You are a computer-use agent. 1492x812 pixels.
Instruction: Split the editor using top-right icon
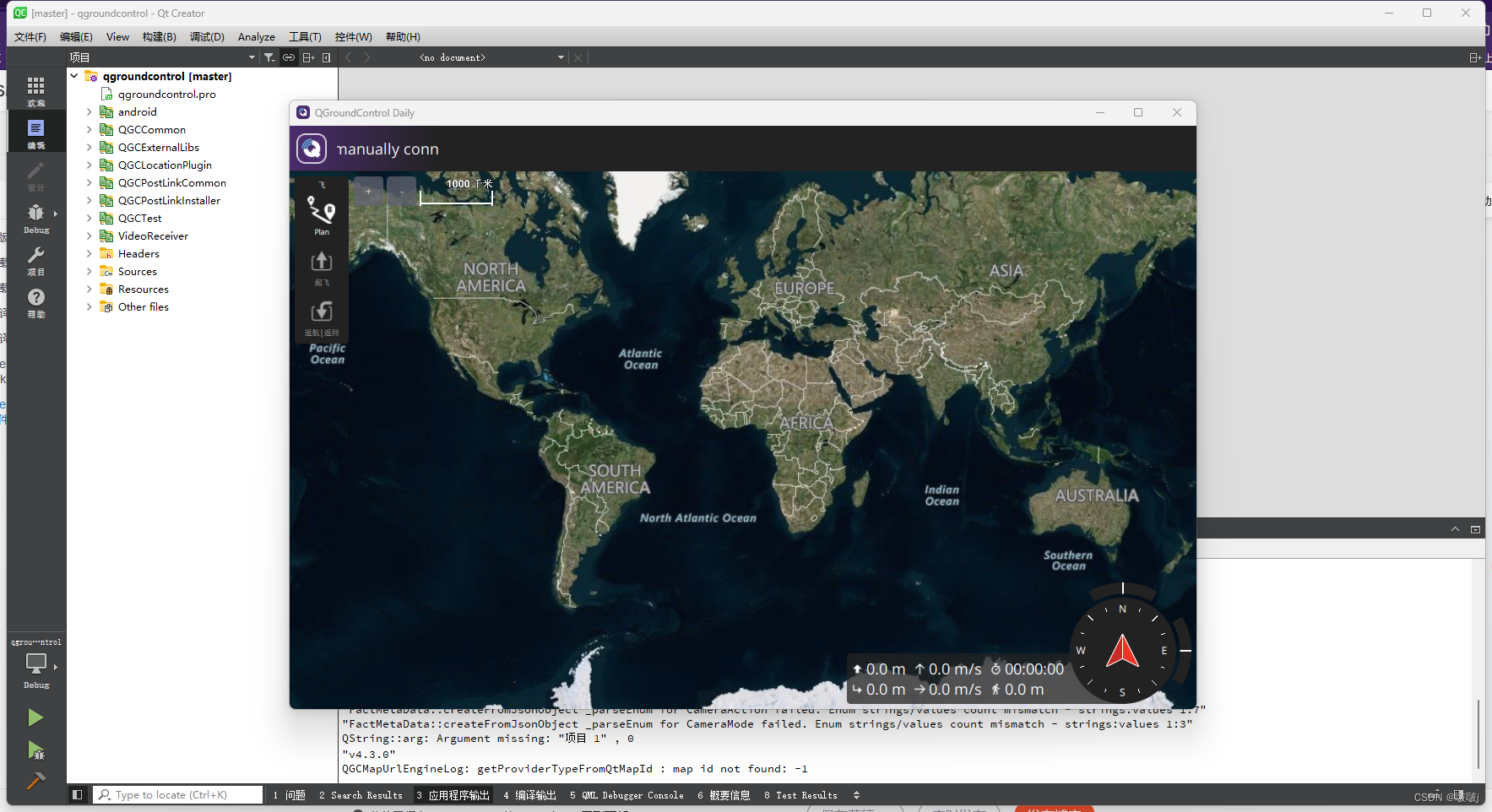(x=1475, y=57)
